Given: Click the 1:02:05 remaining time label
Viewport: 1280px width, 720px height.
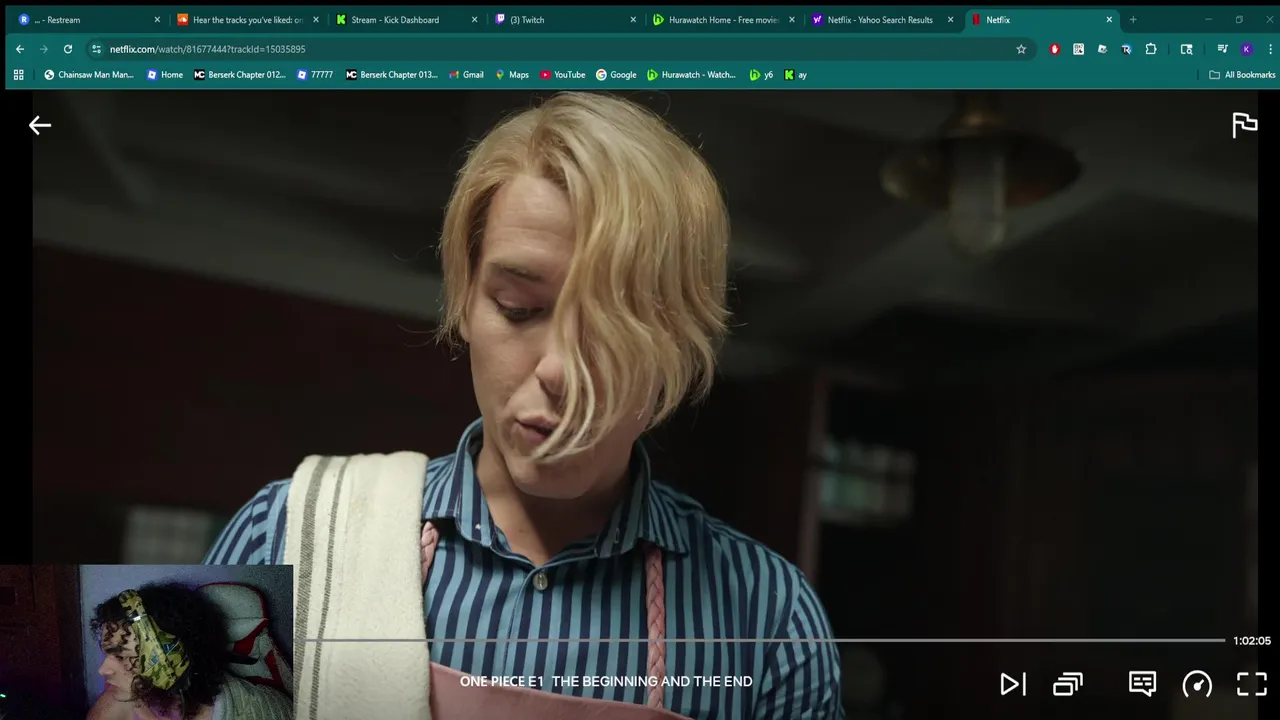Looking at the screenshot, I should [x=1252, y=641].
